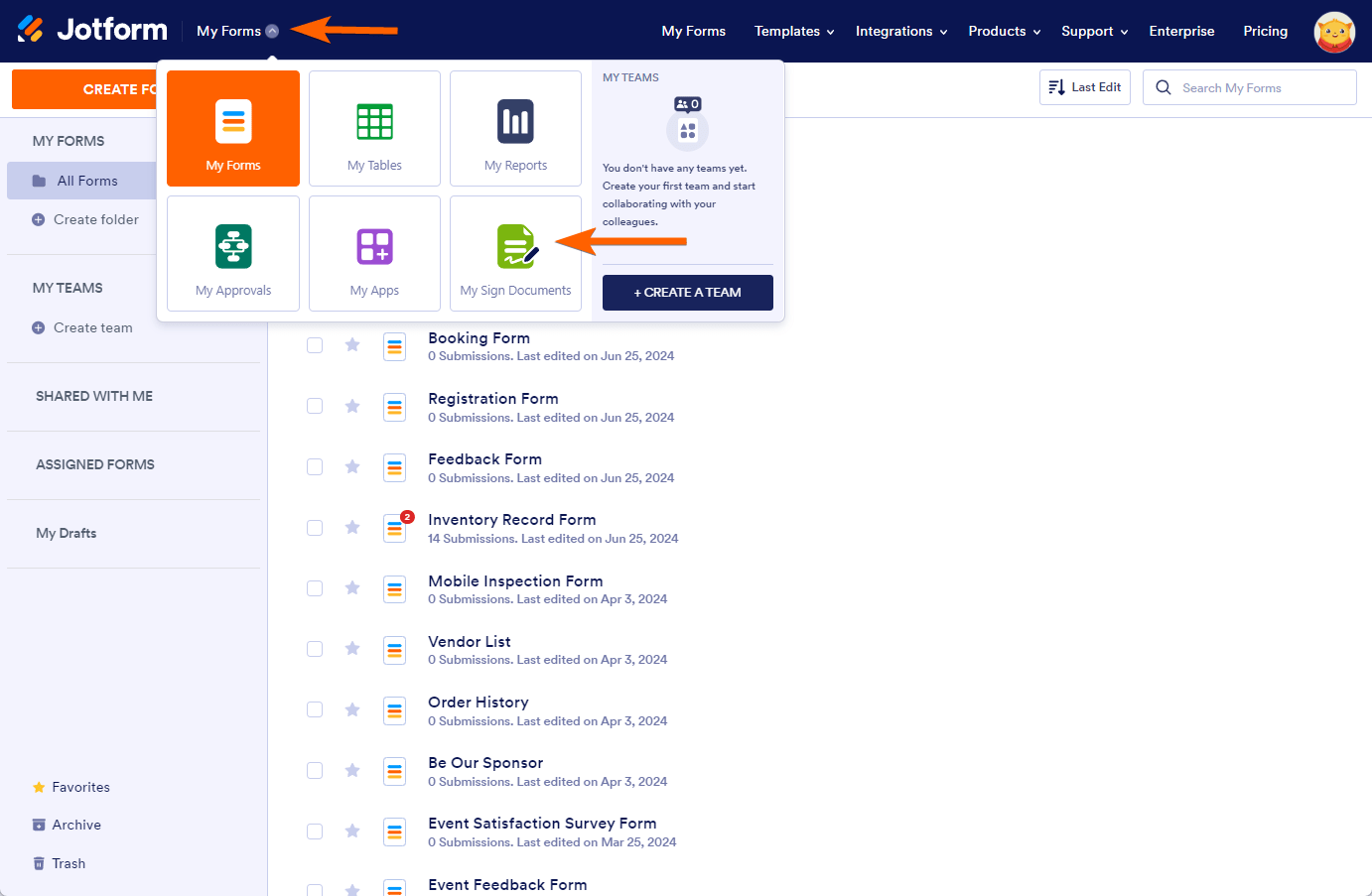
Task: Tick the Order History checkbox
Action: coord(315,709)
